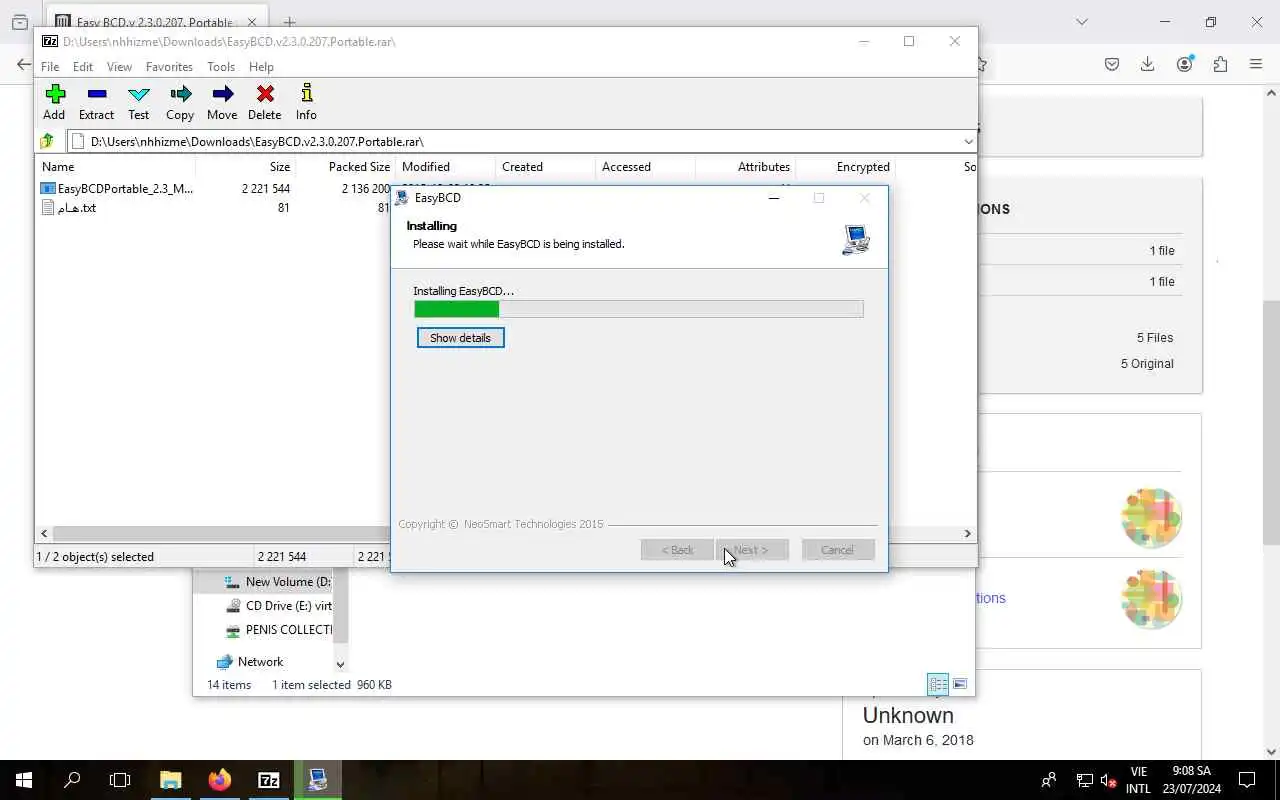Image resolution: width=1280 pixels, height=800 pixels.
Task: Open the Help menu in 7-Zip
Action: pyautogui.click(x=261, y=67)
